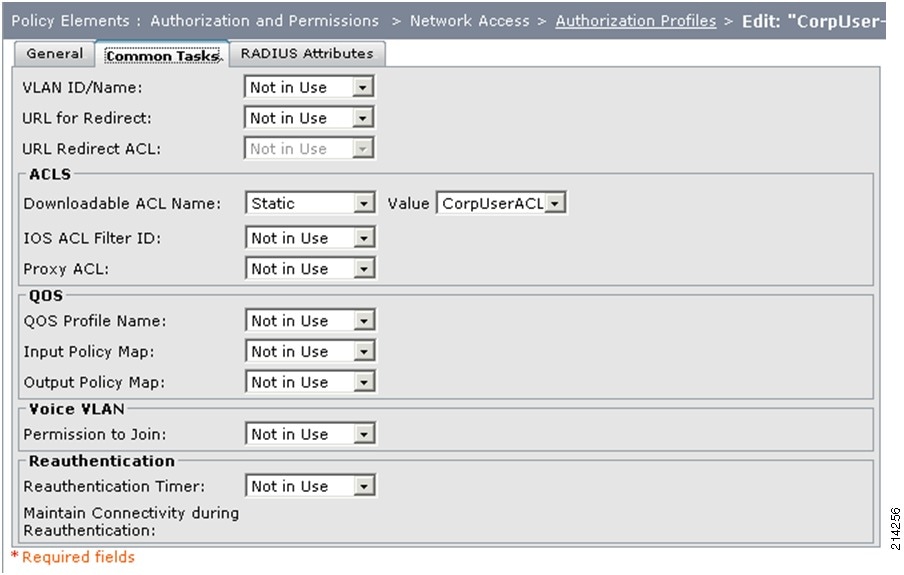Expand the Input Policy Map dropdown
904x575 pixels.
(x=310, y=351)
